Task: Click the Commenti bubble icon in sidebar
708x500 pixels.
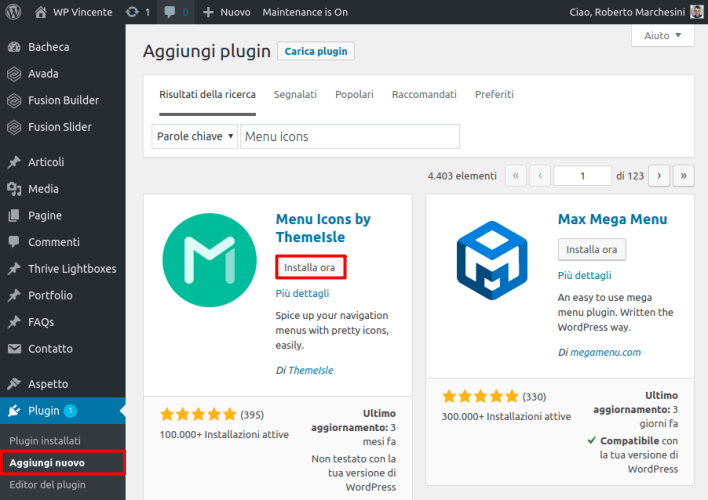Action: [x=14, y=242]
